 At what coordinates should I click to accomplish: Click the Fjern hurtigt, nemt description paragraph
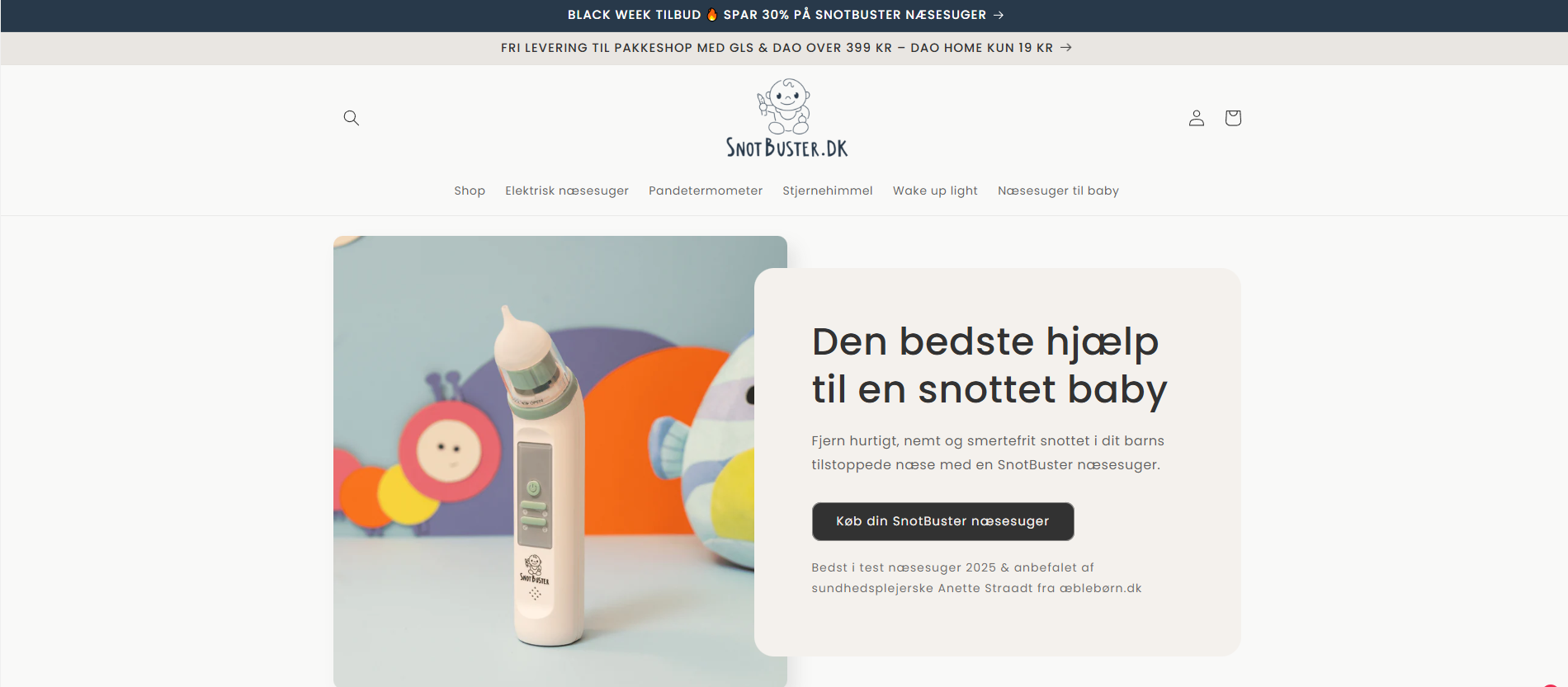click(988, 453)
